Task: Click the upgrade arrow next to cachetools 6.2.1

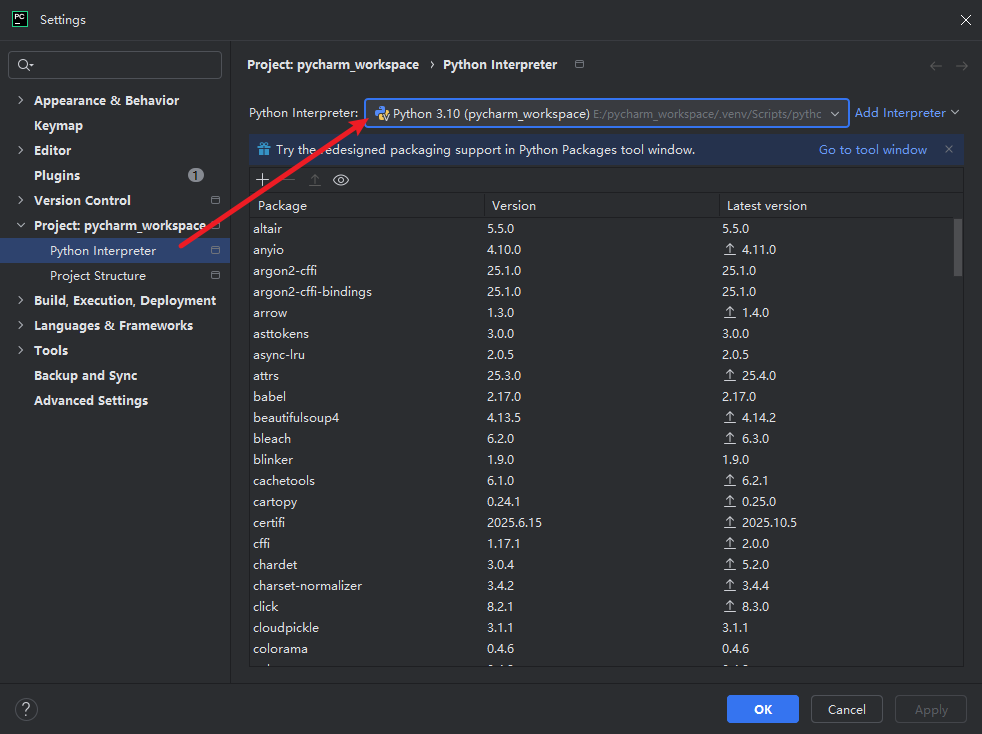Action: (x=730, y=480)
